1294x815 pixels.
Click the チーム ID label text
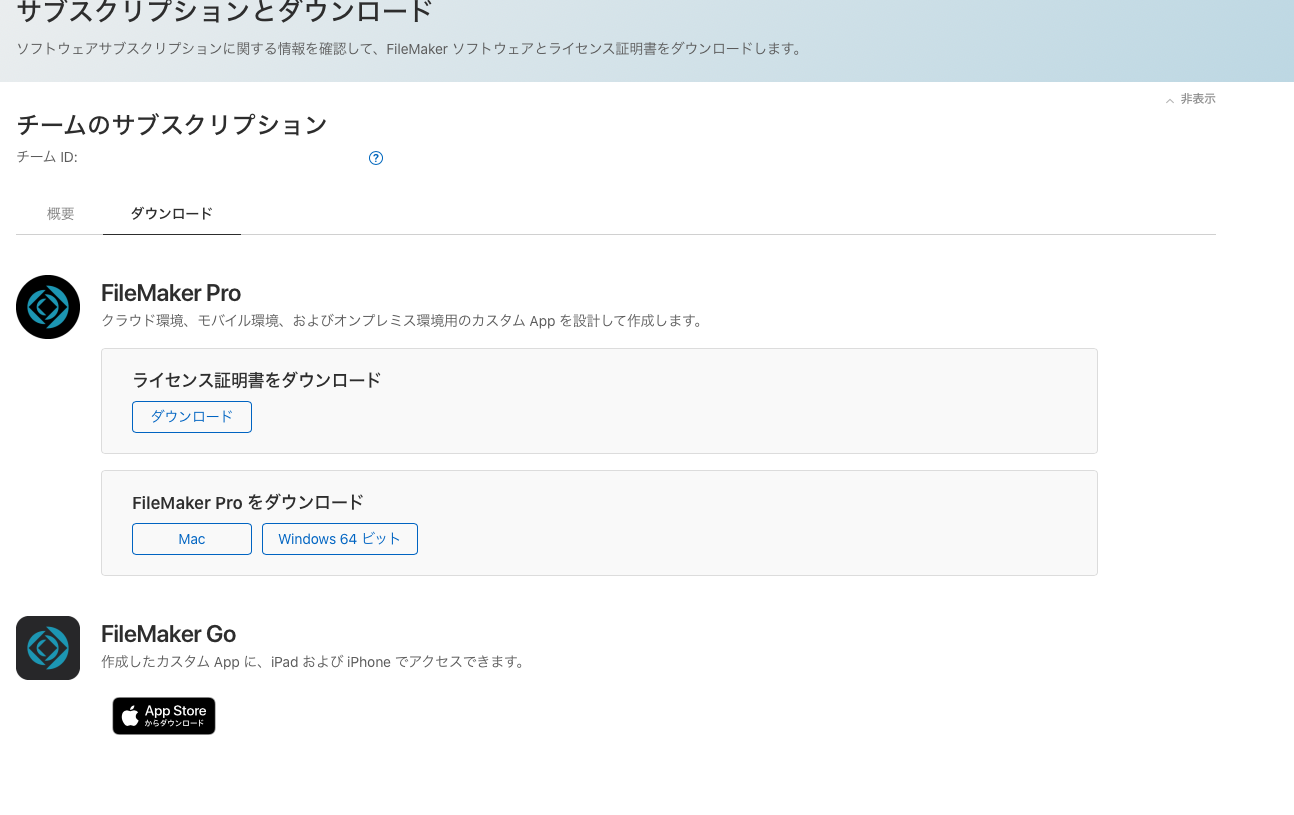(x=47, y=157)
